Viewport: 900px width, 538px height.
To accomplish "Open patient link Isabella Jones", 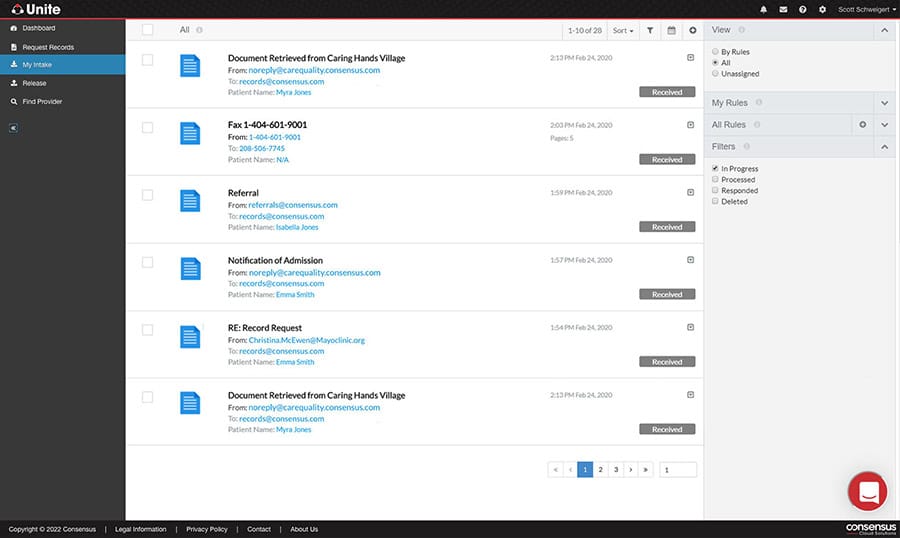I will (x=297, y=227).
